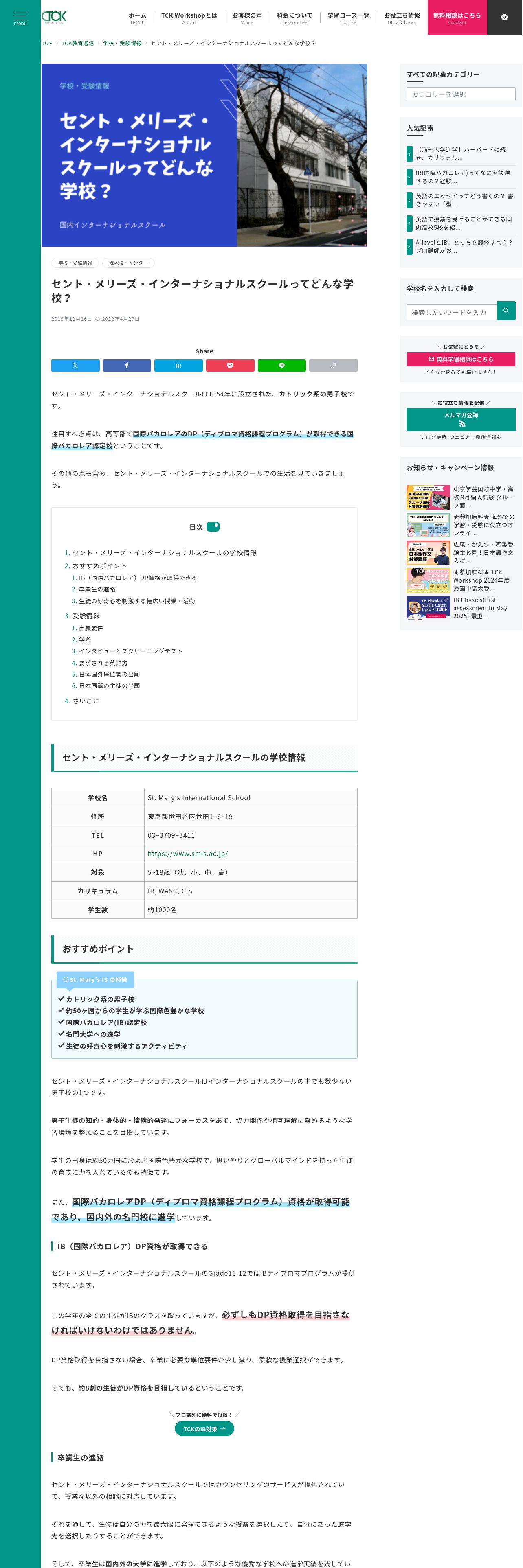Click the school search magnifier button
523x1568 pixels.
coord(506,311)
